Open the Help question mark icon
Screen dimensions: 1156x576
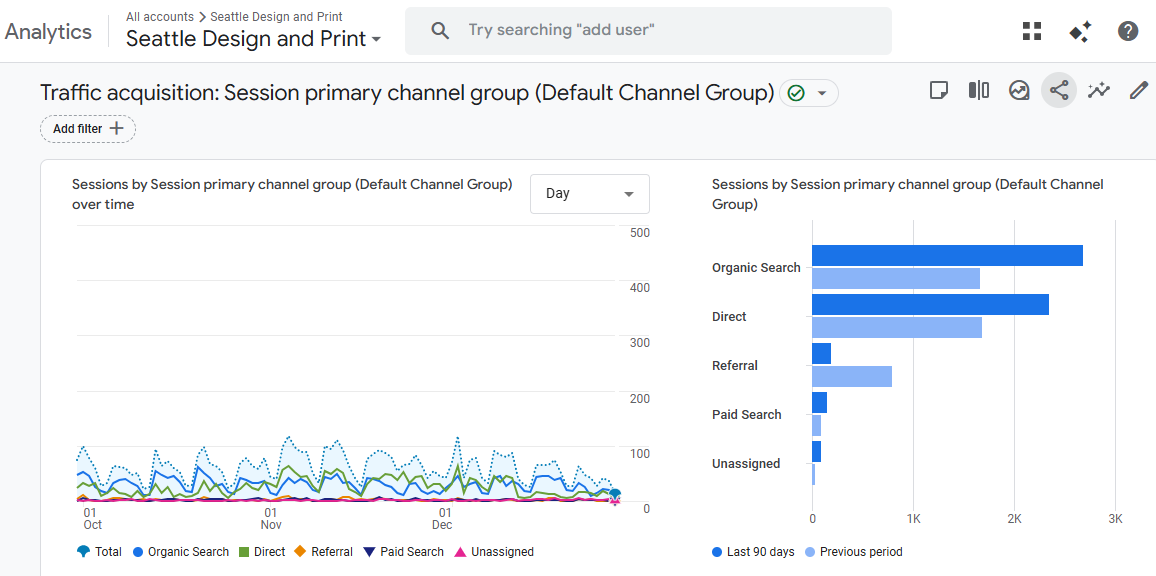pyautogui.click(x=1128, y=31)
